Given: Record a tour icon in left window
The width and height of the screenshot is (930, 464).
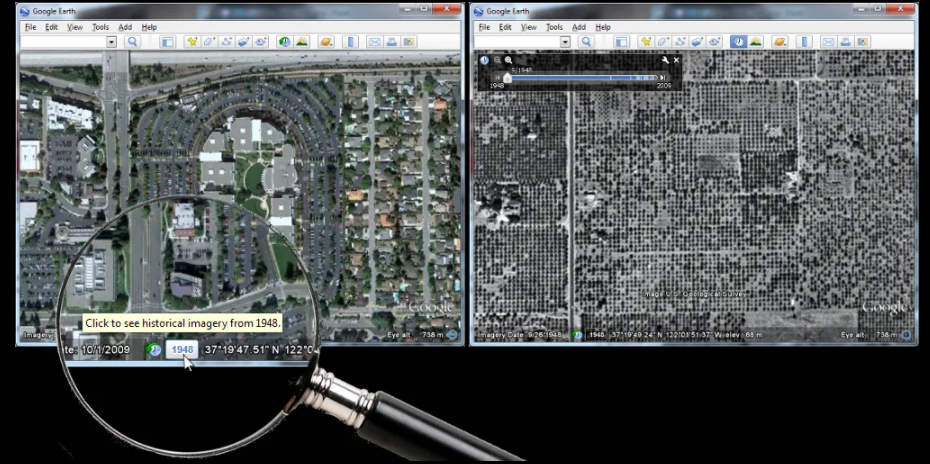Looking at the screenshot, I should coord(260,42).
